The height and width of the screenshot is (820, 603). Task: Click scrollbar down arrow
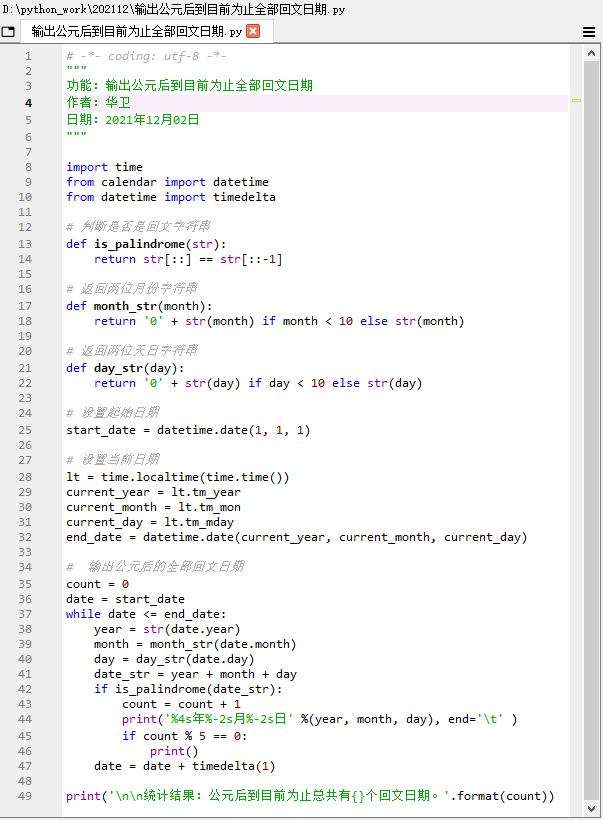591,808
